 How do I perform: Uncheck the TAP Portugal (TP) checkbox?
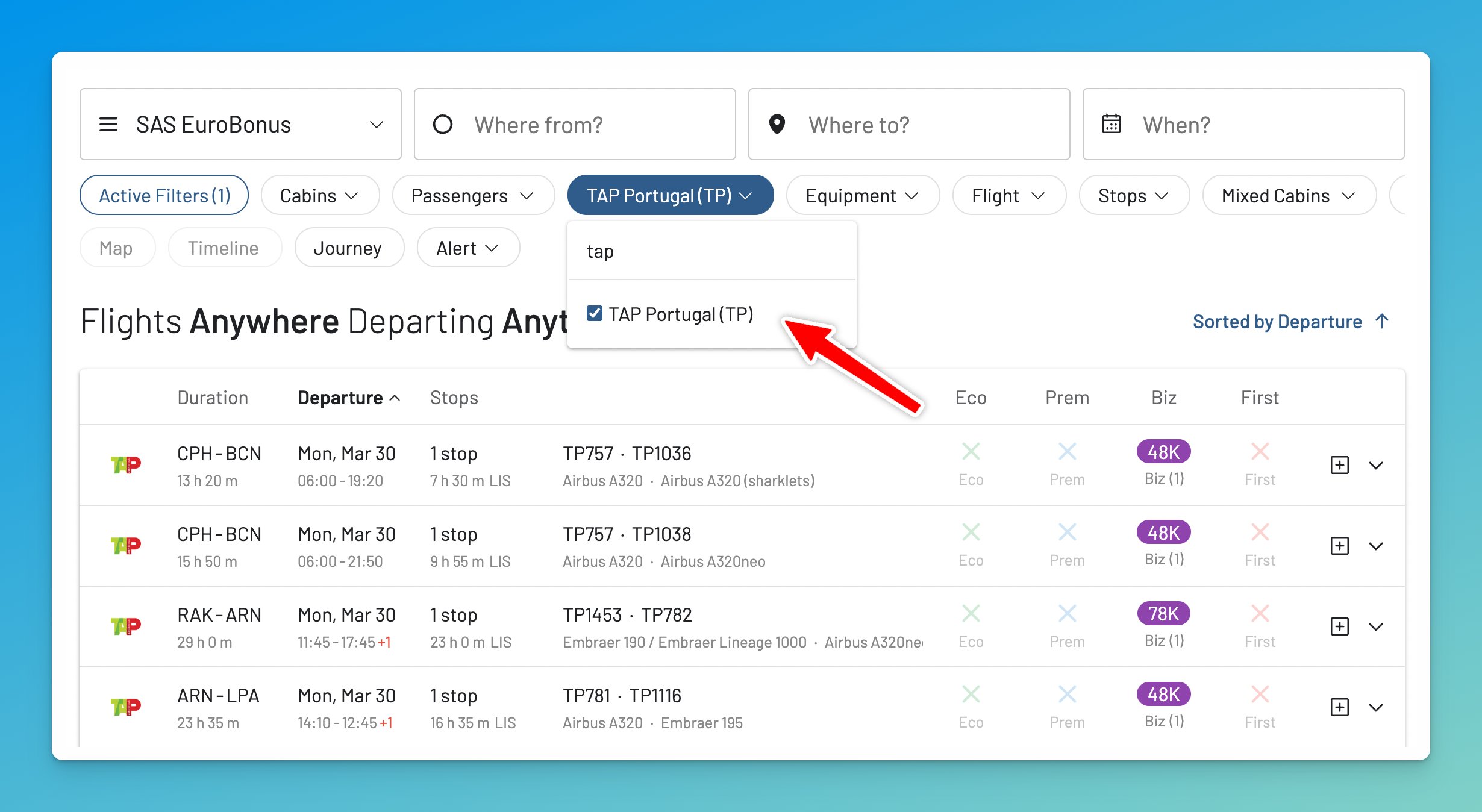(x=595, y=314)
